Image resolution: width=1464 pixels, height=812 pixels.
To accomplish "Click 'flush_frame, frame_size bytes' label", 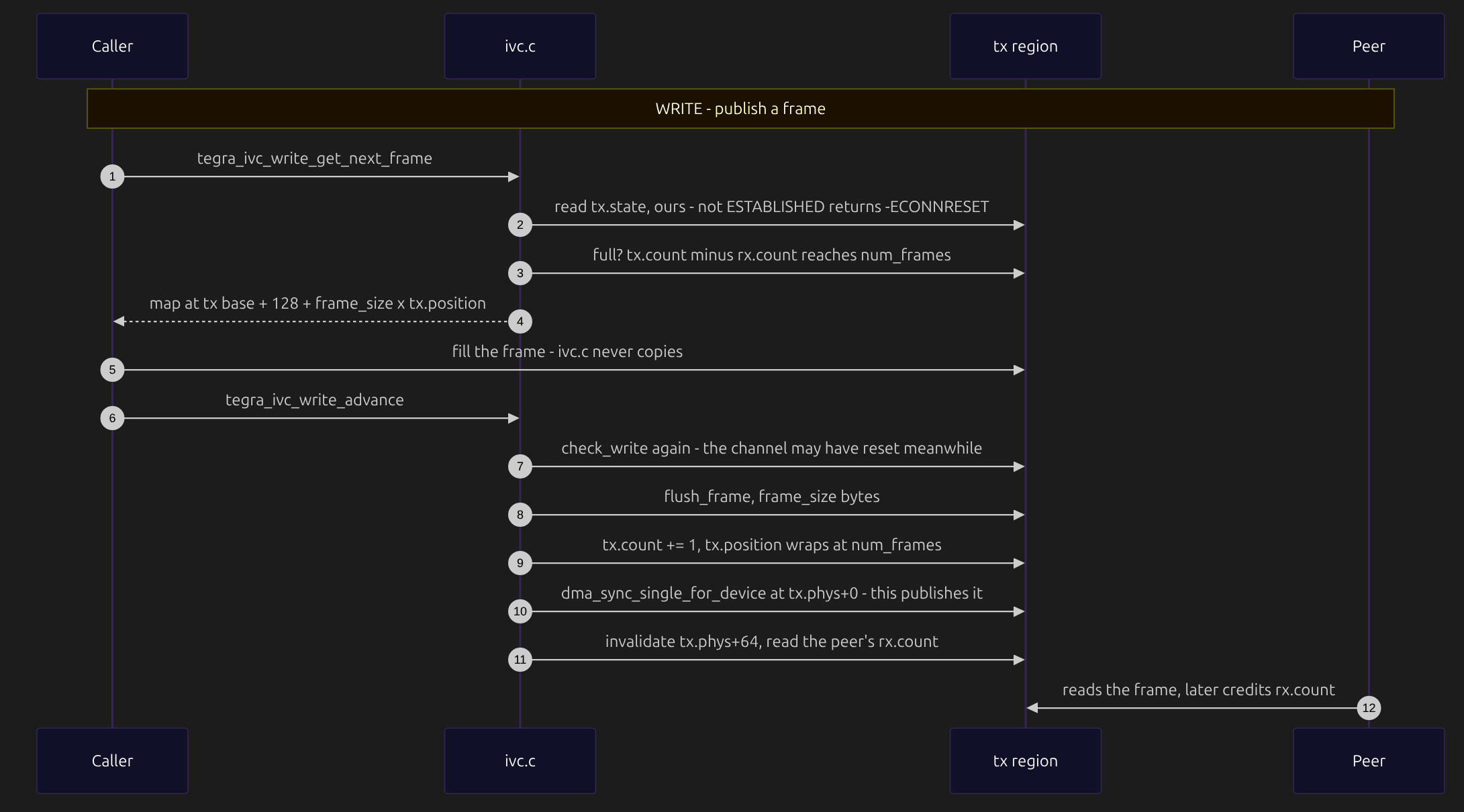I will coord(772,497).
